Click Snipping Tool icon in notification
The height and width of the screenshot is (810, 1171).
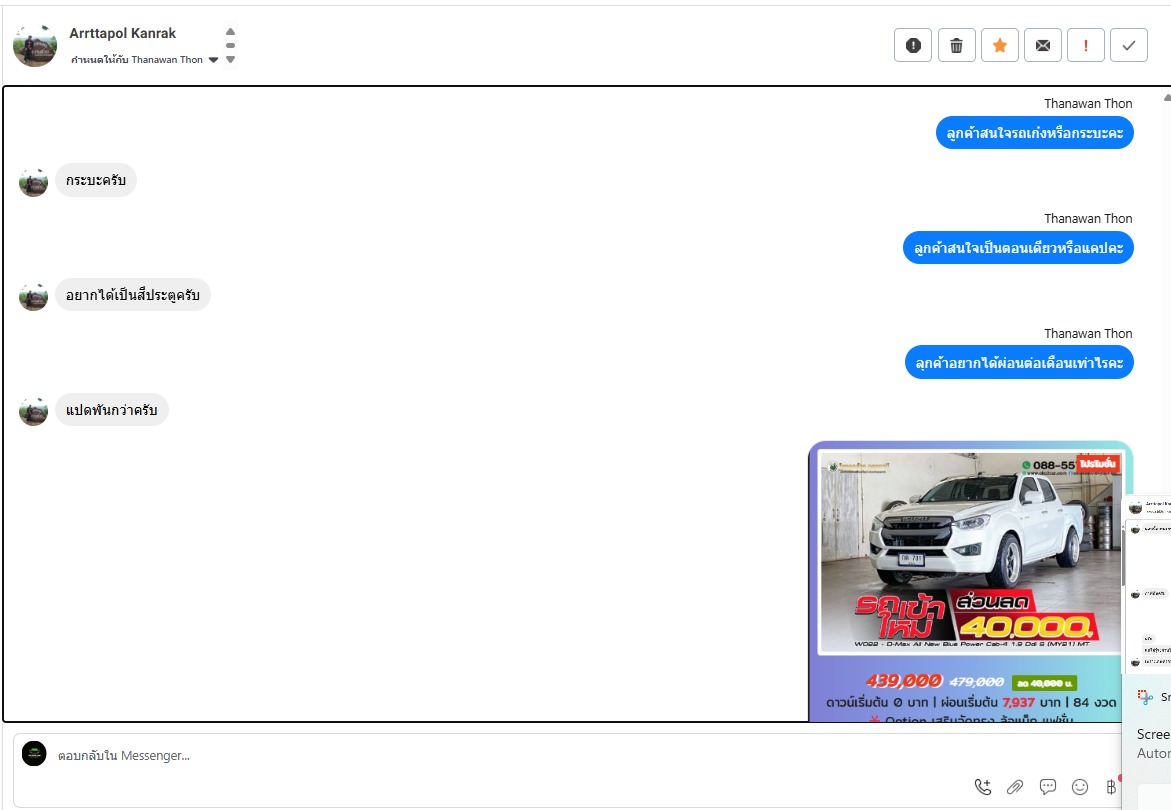point(1145,697)
